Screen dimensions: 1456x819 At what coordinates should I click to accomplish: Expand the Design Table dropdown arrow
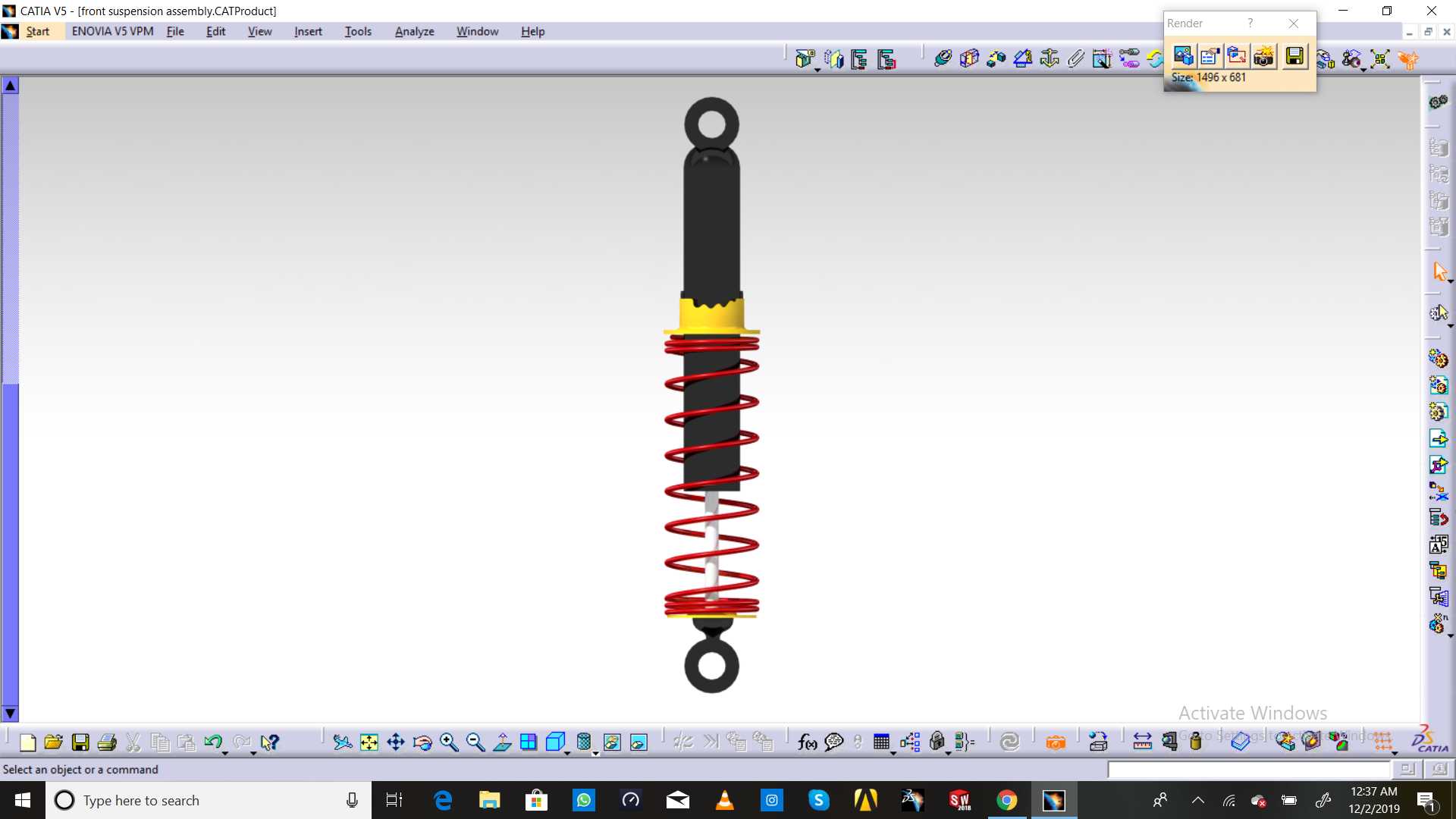tap(893, 753)
